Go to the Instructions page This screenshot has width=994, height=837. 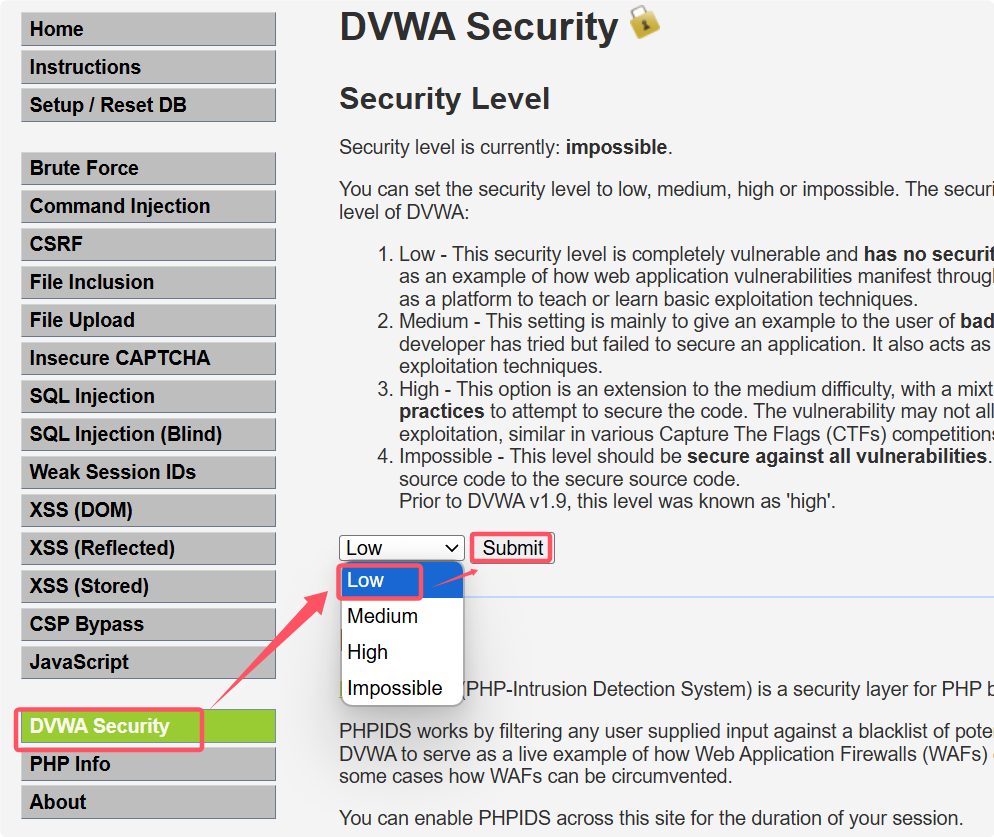[x=148, y=67]
